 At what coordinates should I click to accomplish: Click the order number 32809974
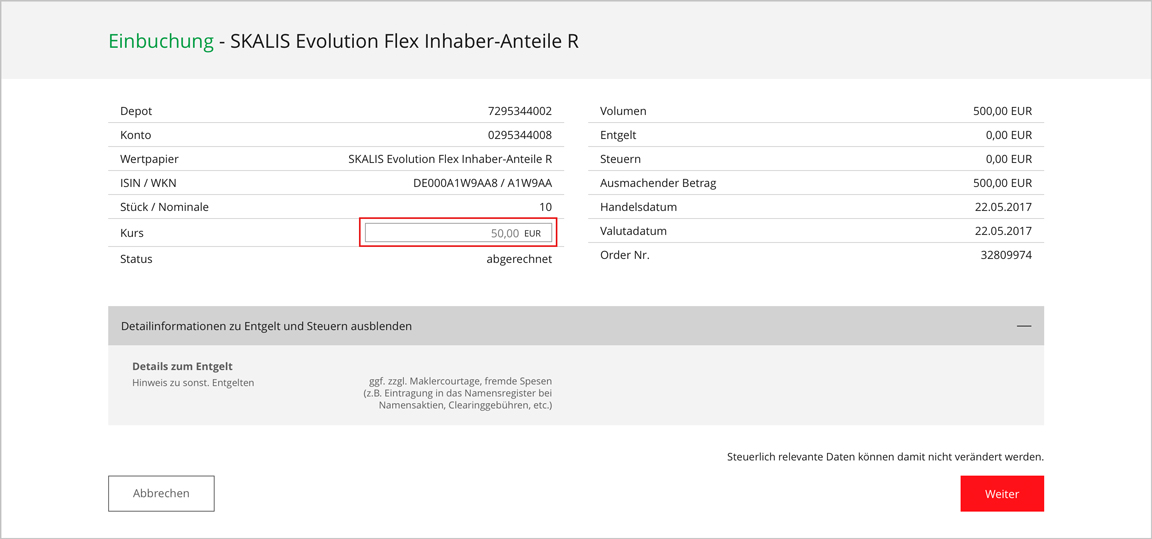tap(1007, 256)
